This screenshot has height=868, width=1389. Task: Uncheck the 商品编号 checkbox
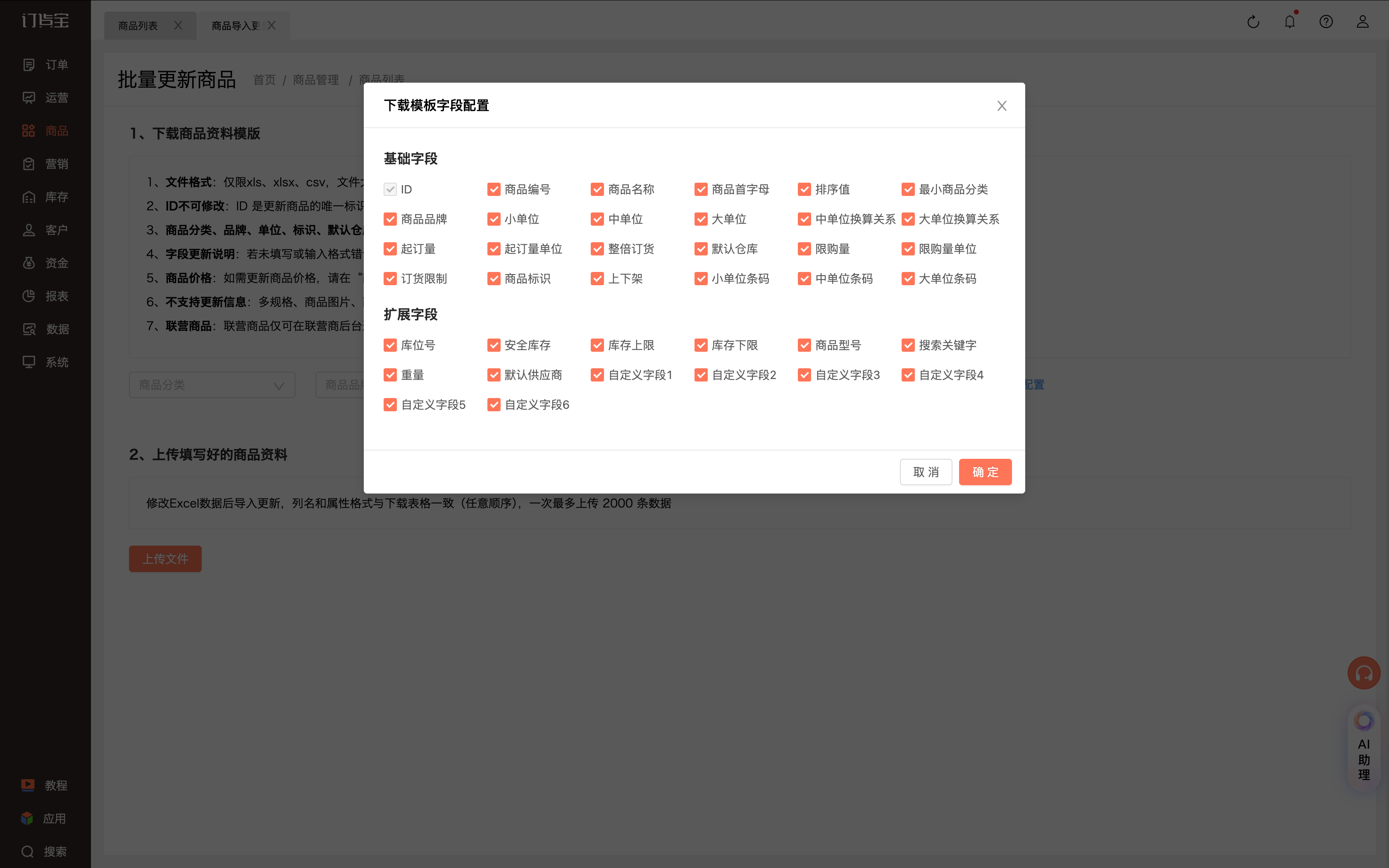coord(494,189)
